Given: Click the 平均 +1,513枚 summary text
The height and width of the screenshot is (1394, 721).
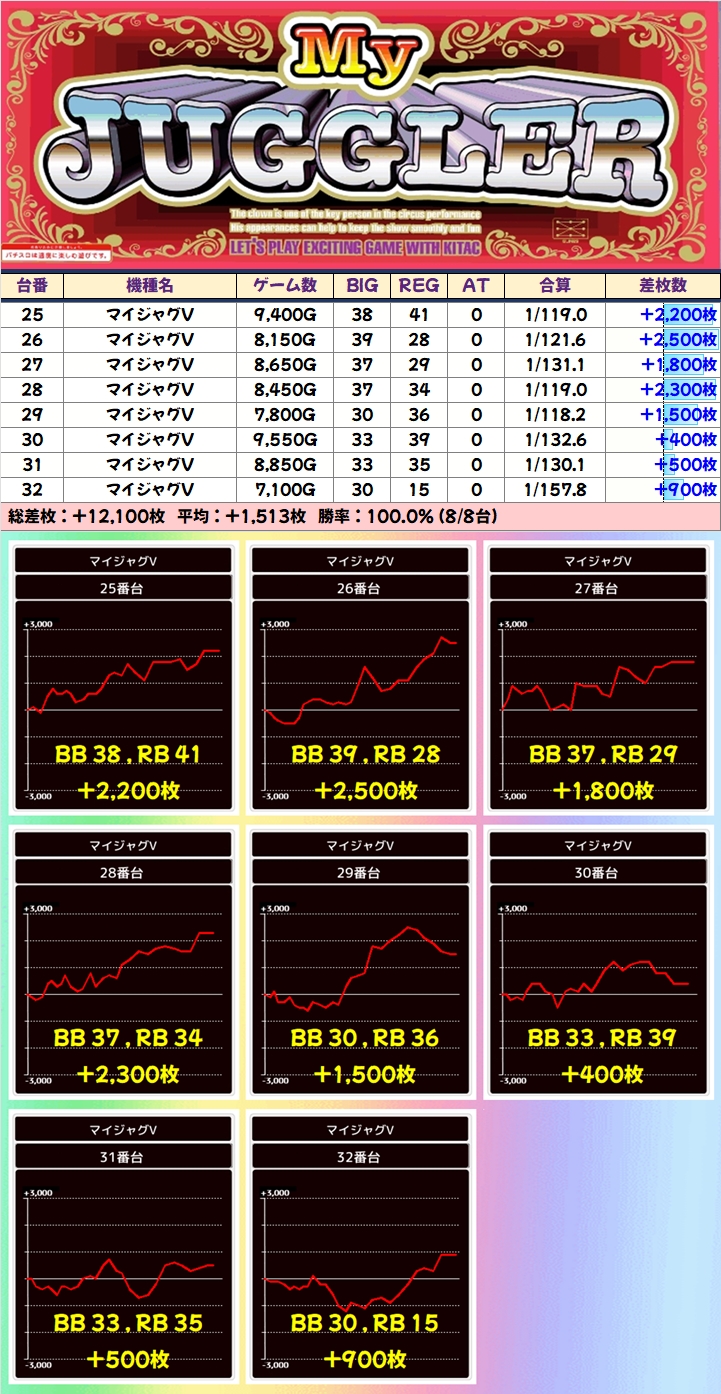Looking at the screenshot, I should coord(241,516).
